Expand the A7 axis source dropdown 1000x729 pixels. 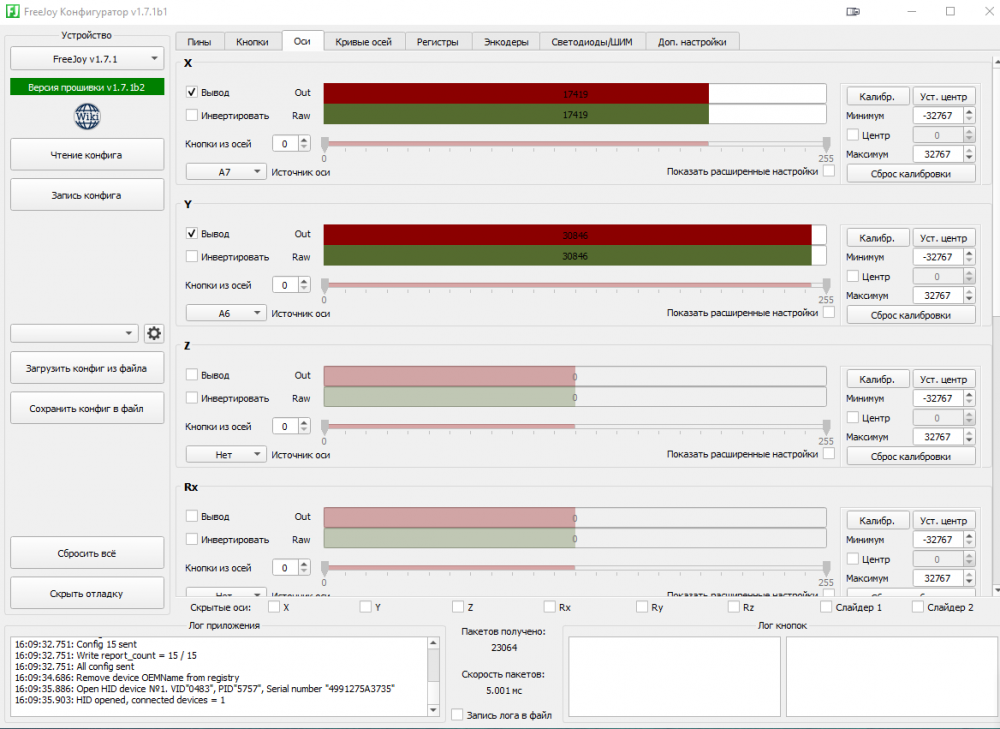click(x=226, y=172)
